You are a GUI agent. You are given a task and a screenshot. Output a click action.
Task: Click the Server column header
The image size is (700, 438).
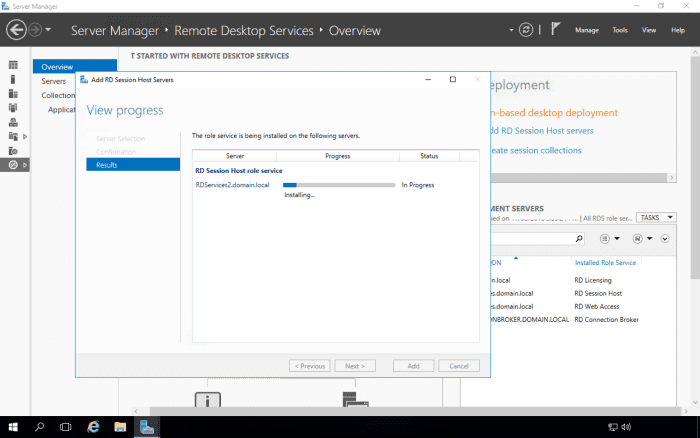235,156
